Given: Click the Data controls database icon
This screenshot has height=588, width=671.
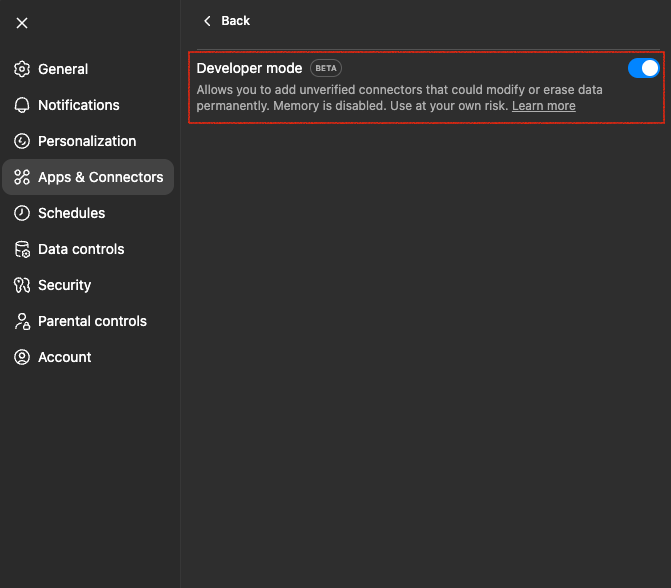Looking at the screenshot, I should point(22,249).
